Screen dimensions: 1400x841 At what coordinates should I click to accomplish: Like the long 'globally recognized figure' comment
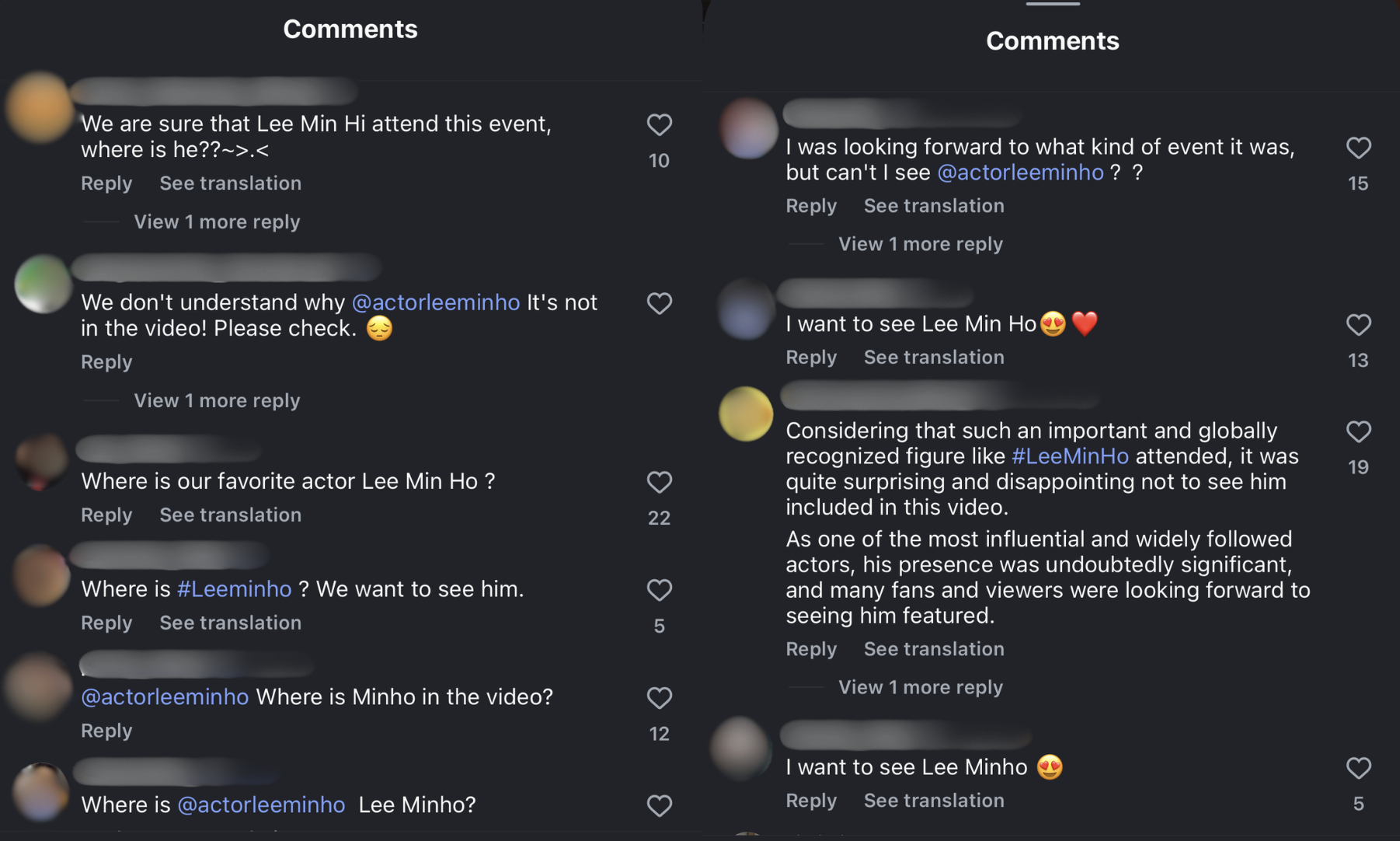(x=1358, y=431)
